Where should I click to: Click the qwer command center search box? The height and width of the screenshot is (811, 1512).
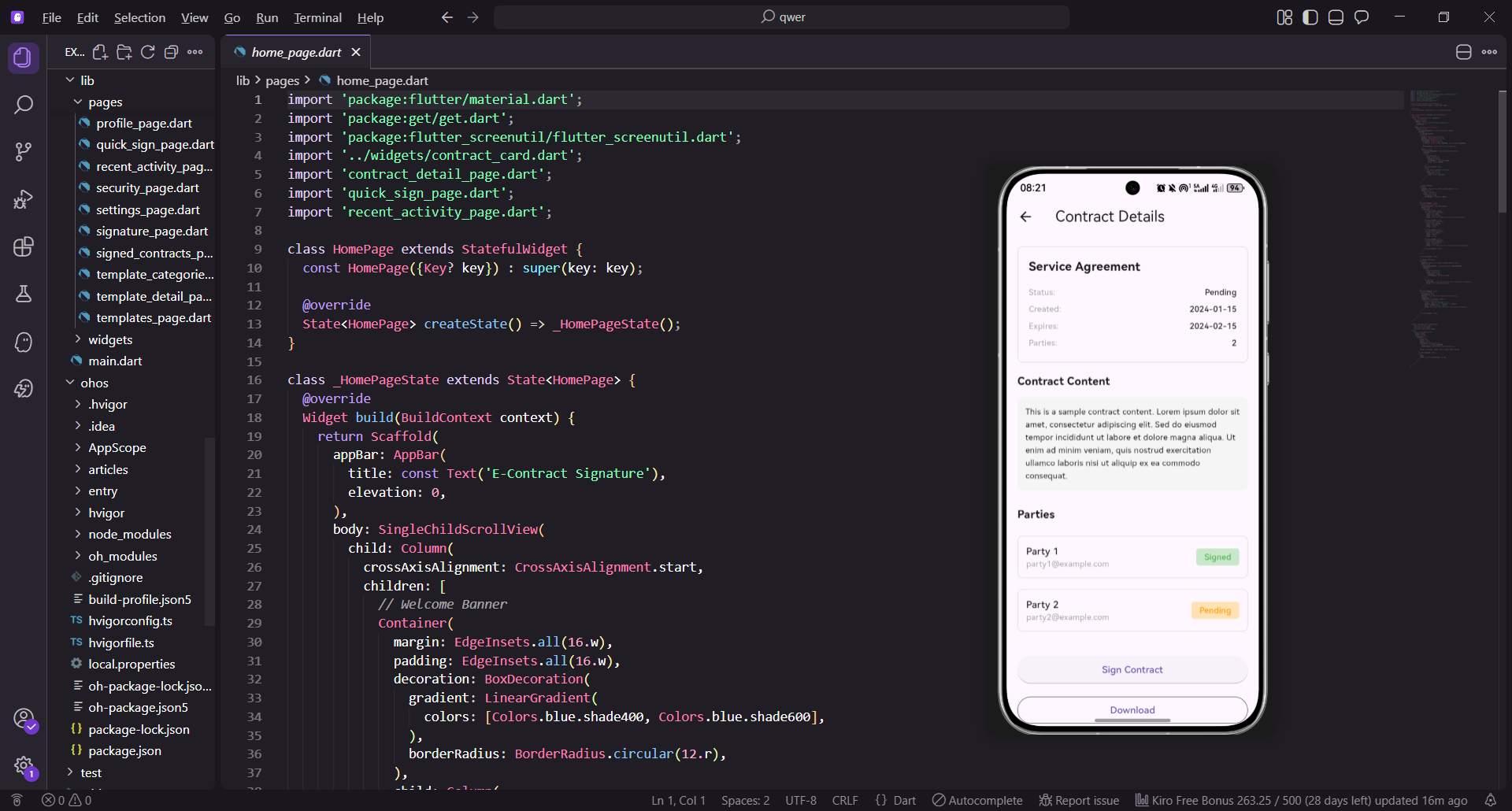coord(781,17)
